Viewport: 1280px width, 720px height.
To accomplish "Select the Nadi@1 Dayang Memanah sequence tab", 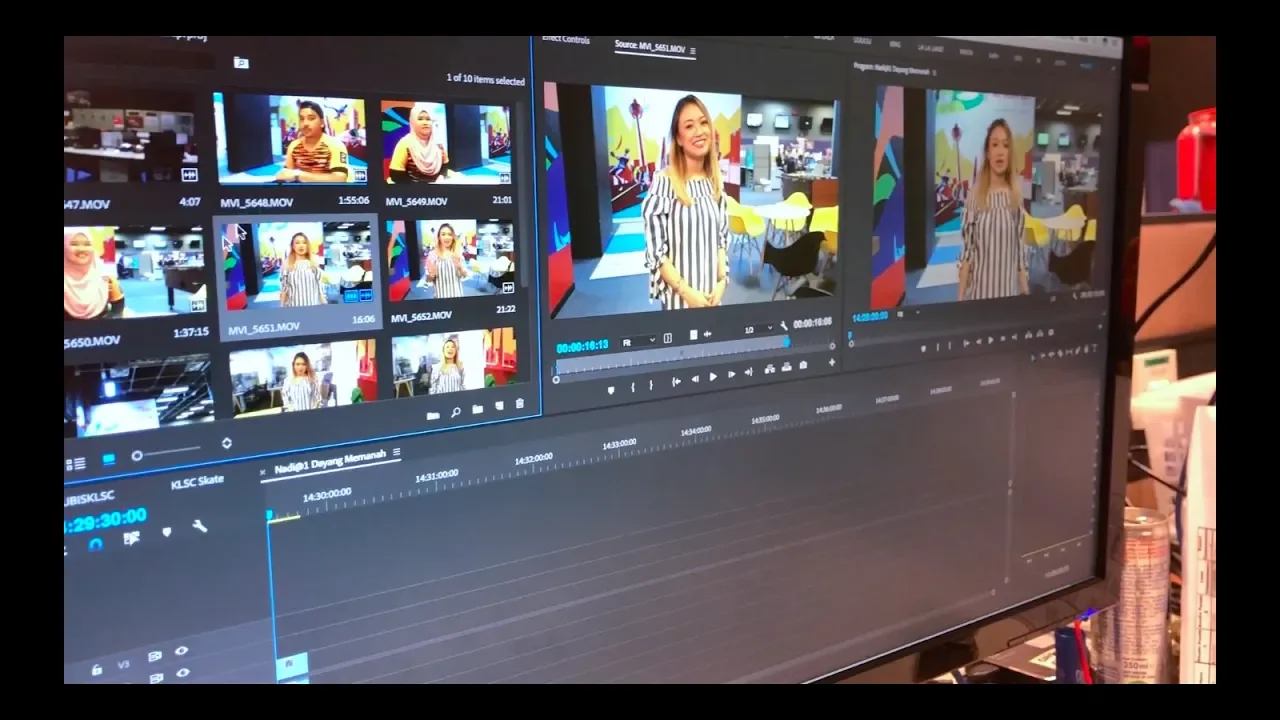I will point(330,461).
